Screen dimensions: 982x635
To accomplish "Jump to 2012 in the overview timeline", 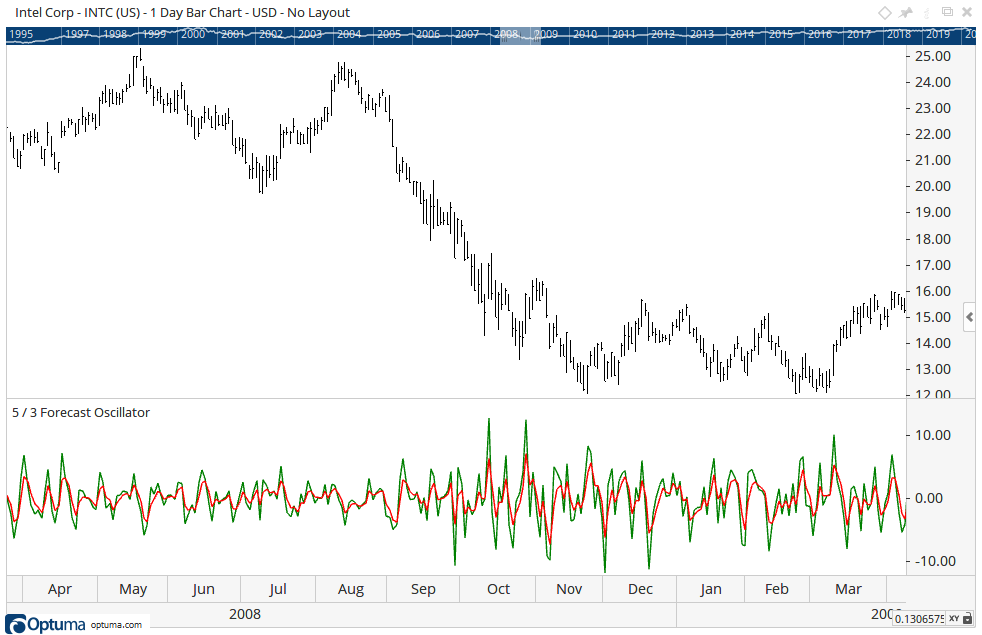I will pos(663,34).
